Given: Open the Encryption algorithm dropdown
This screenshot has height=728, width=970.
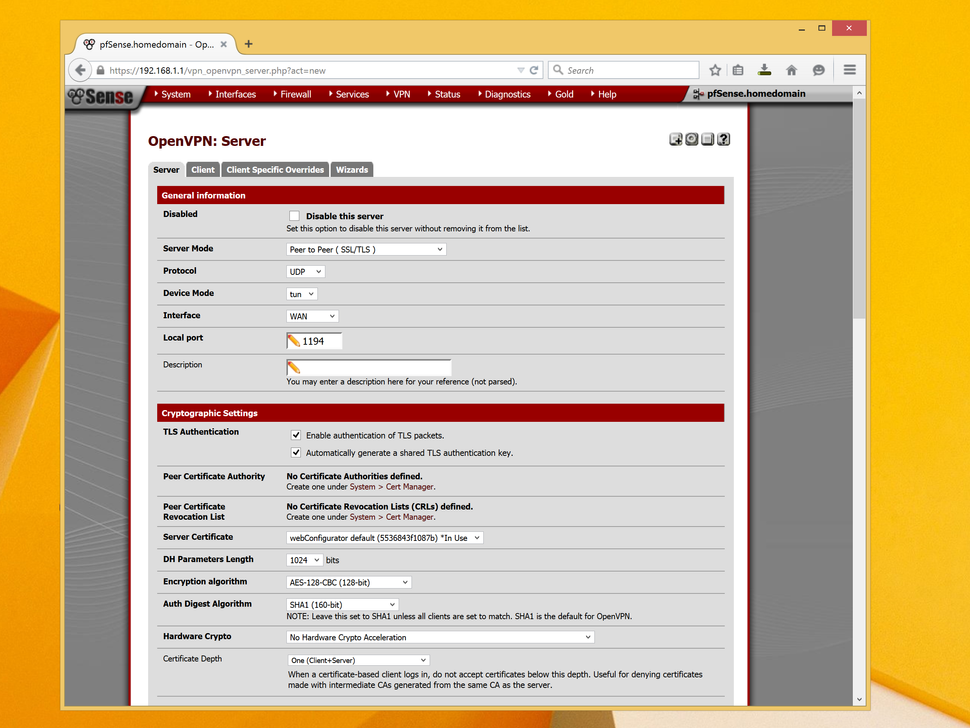Looking at the screenshot, I should point(349,581).
